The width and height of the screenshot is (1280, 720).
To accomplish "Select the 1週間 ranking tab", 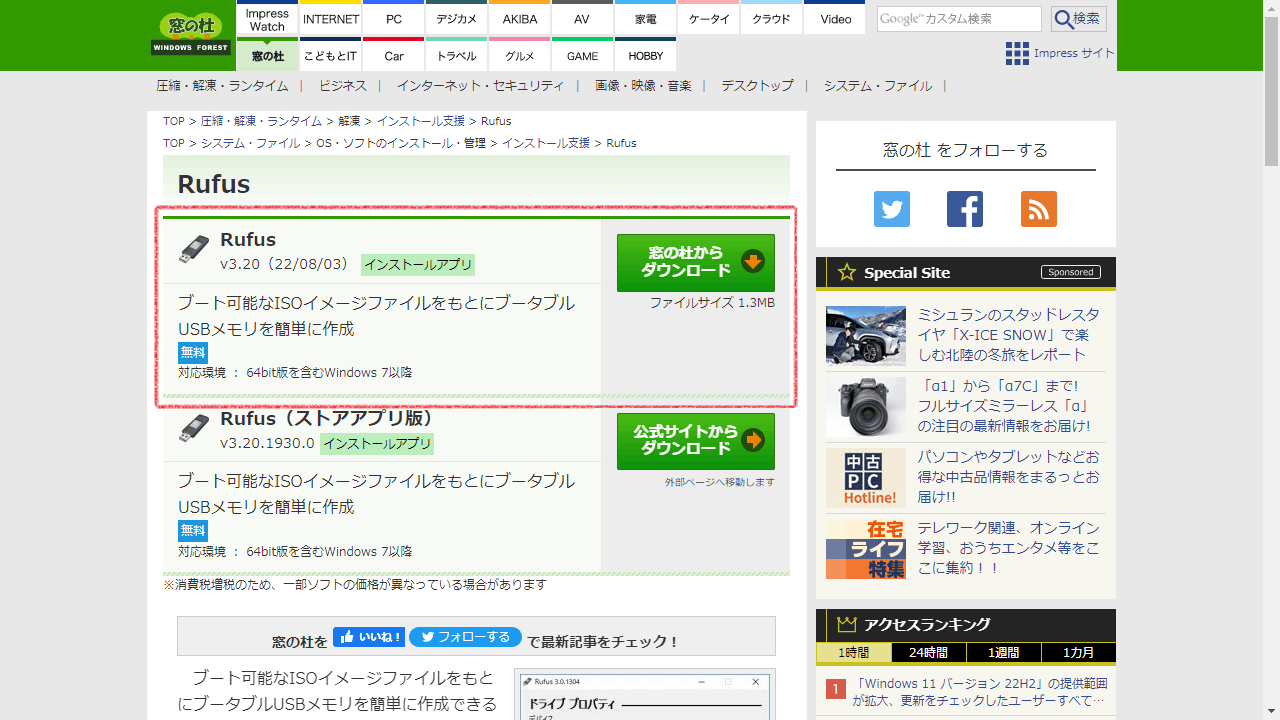I will click(x=1003, y=652).
